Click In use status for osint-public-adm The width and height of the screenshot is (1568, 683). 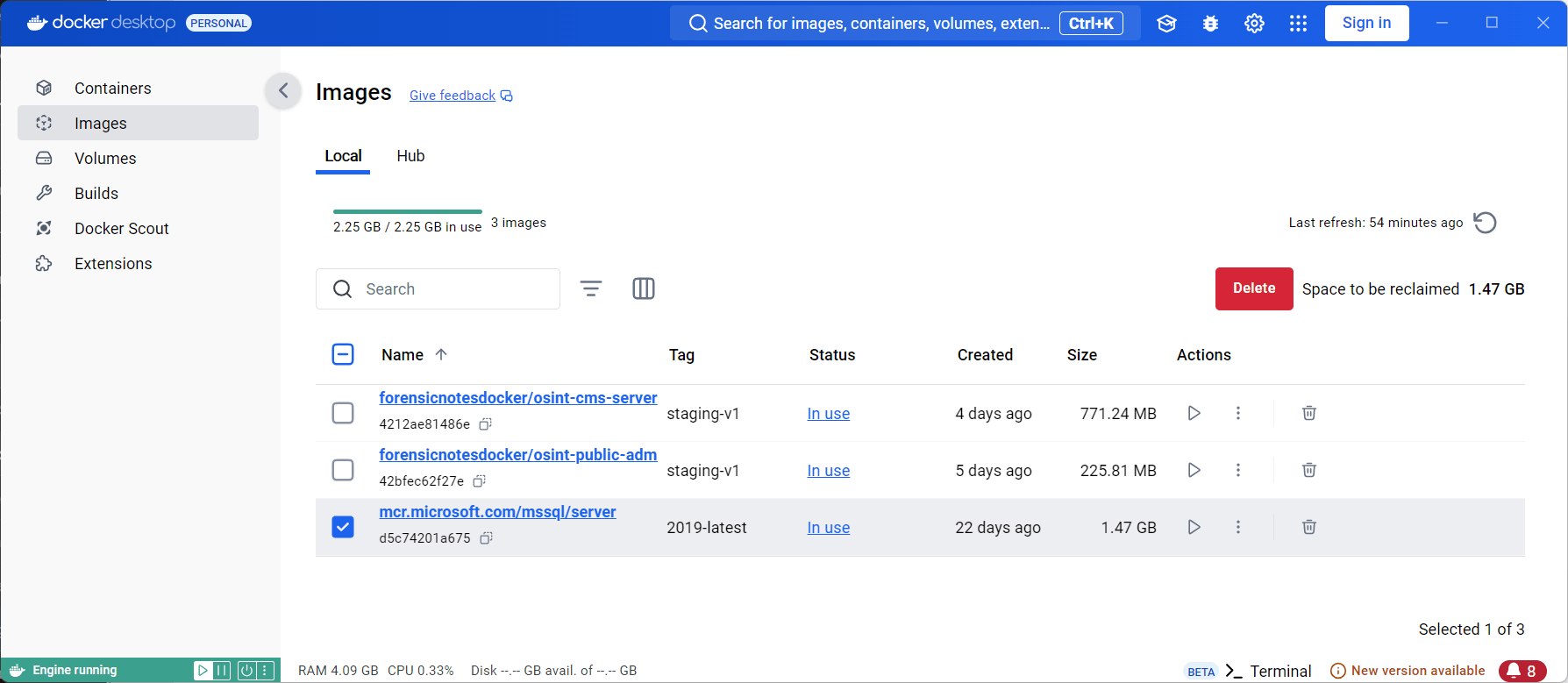click(x=829, y=471)
